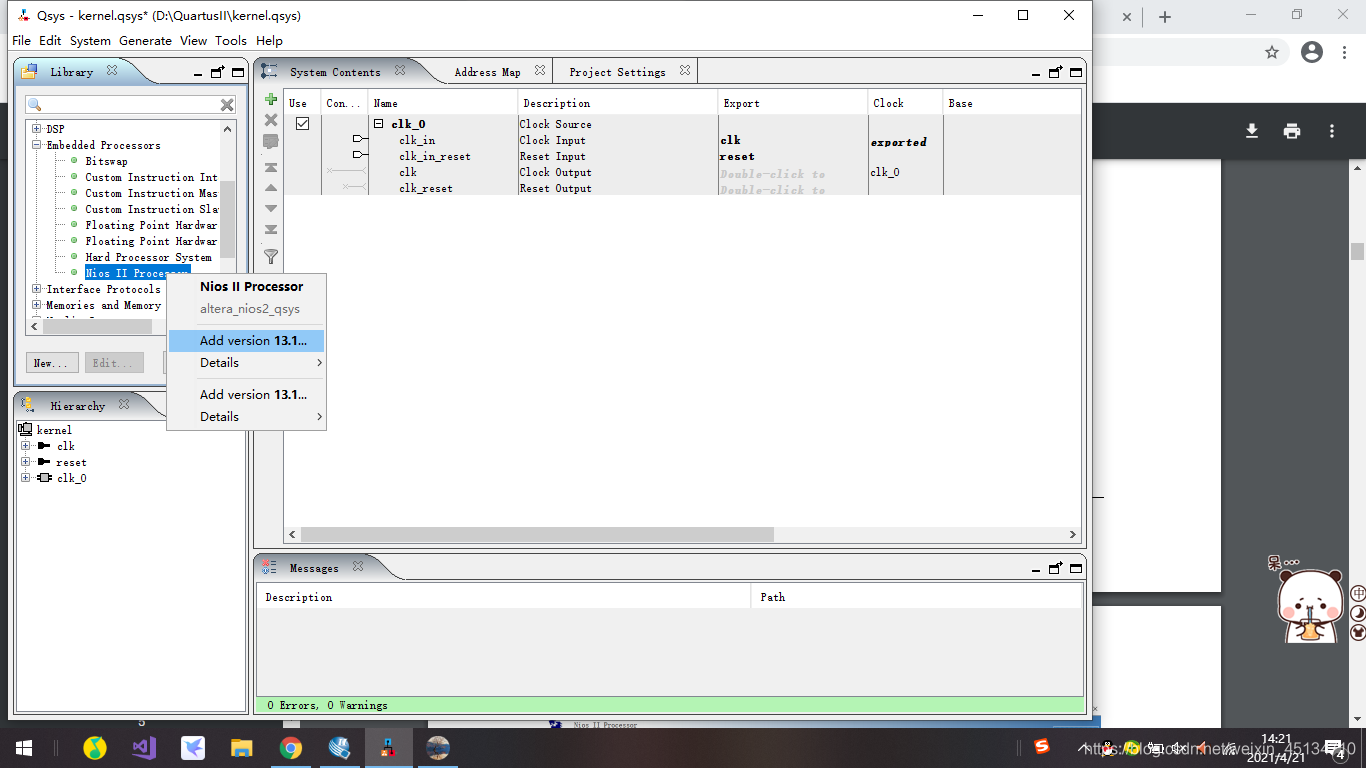Image resolution: width=1366 pixels, height=768 pixels.
Task: Select the System Contents tab
Action: 335,72
